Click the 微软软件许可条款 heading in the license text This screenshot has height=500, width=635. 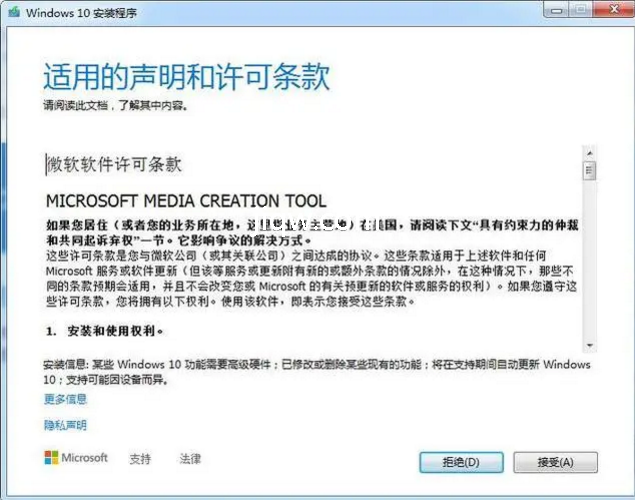[x=115, y=164]
